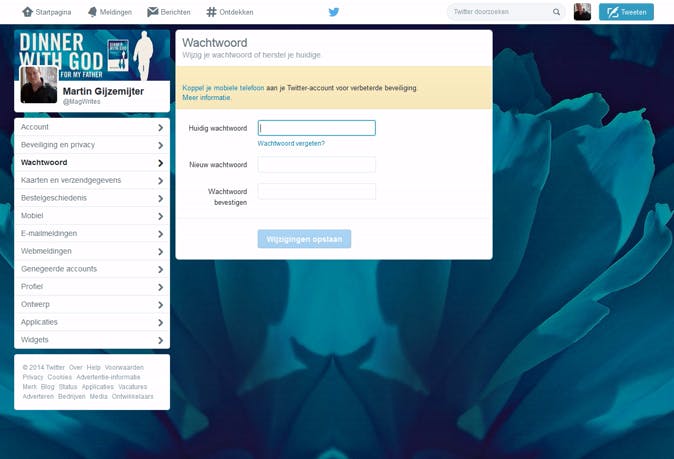Expand the Bestelgeschiedenis chevron
Viewport: 674px width, 459px height.
click(x=160, y=199)
